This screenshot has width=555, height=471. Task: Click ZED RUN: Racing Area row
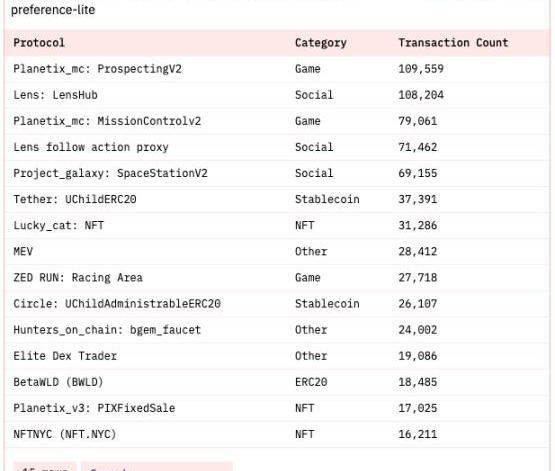point(278,278)
